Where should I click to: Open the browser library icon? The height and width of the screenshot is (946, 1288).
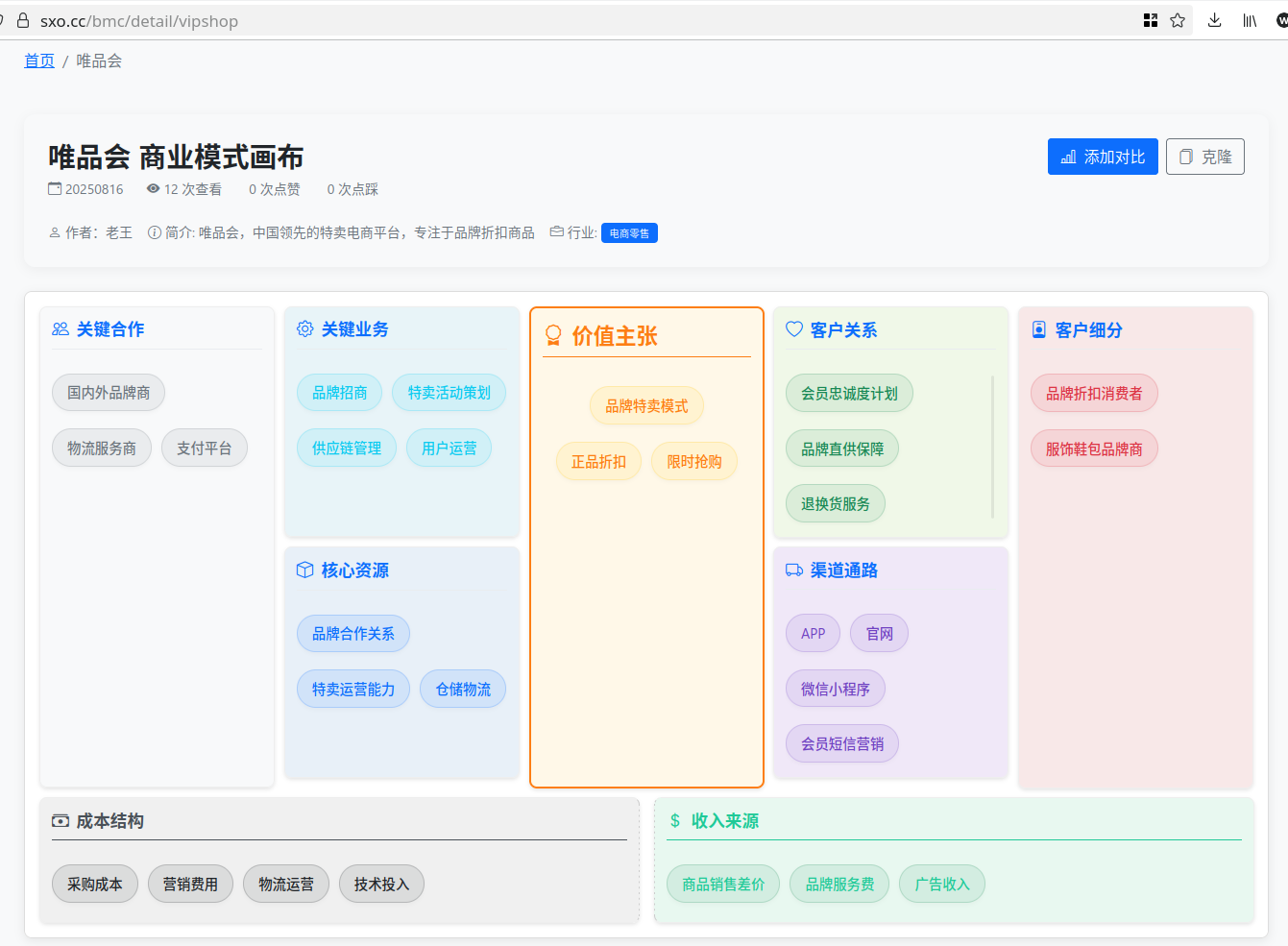click(1250, 20)
